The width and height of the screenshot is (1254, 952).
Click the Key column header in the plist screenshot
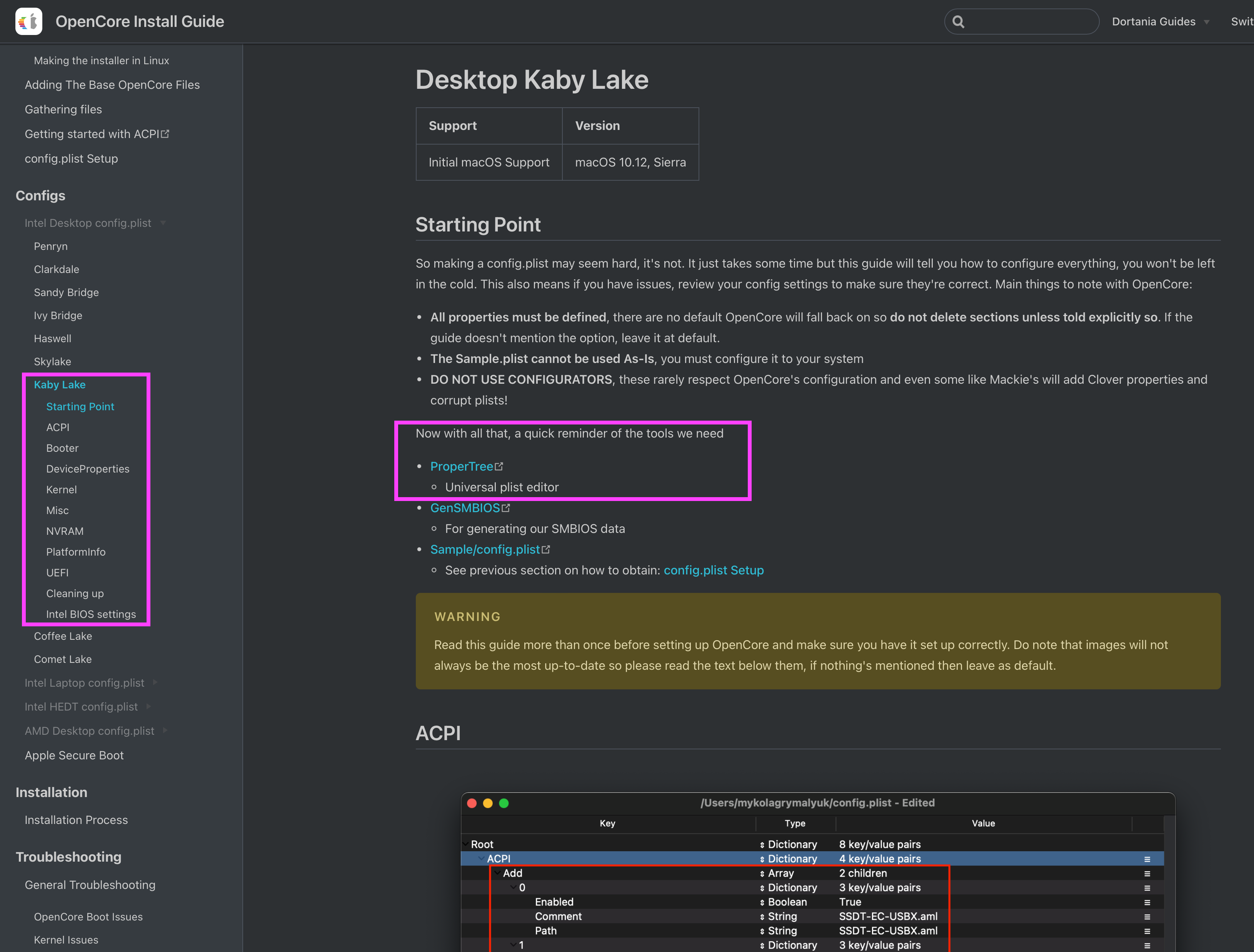click(x=607, y=823)
